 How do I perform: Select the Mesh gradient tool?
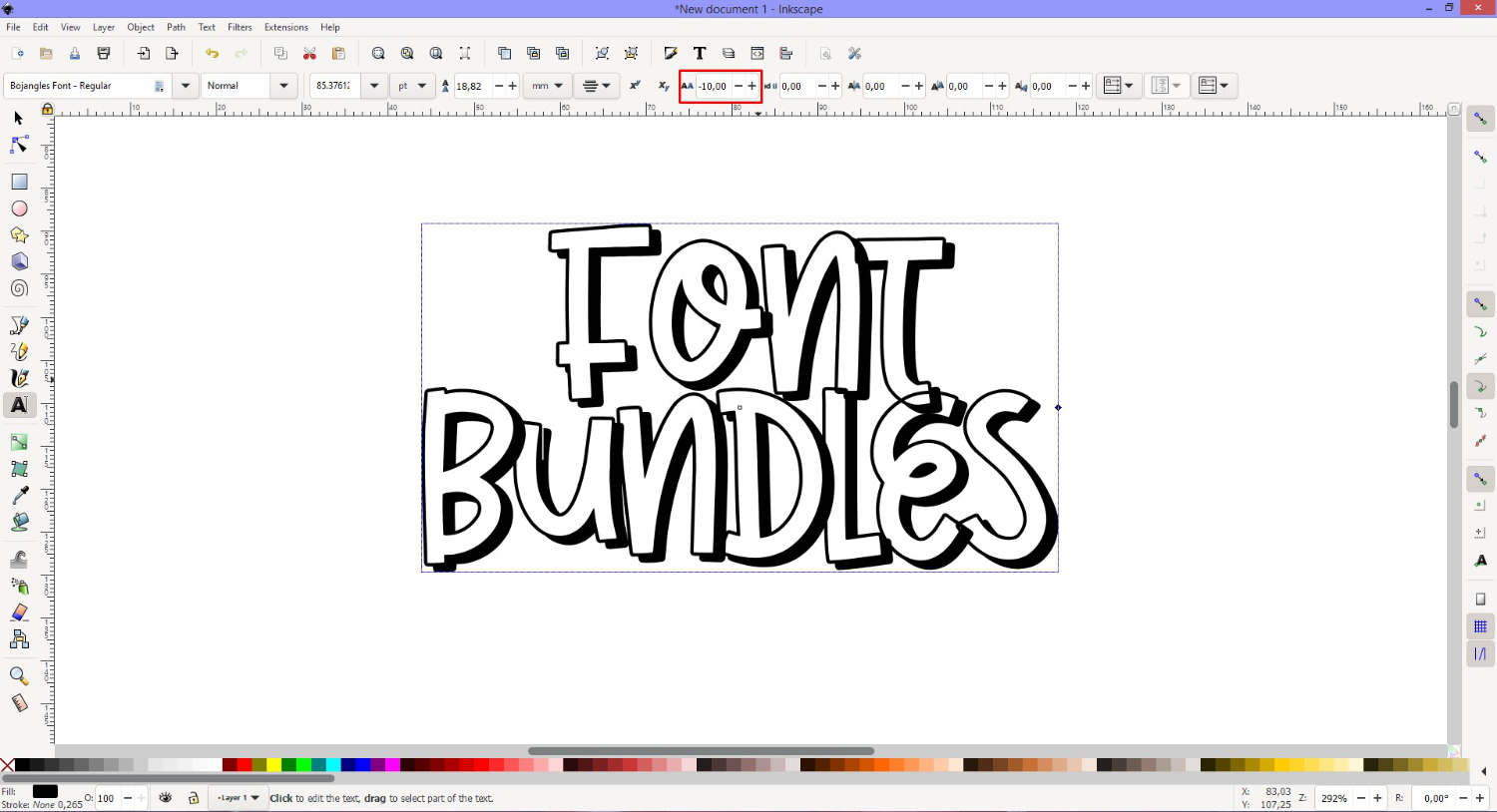(19, 469)
